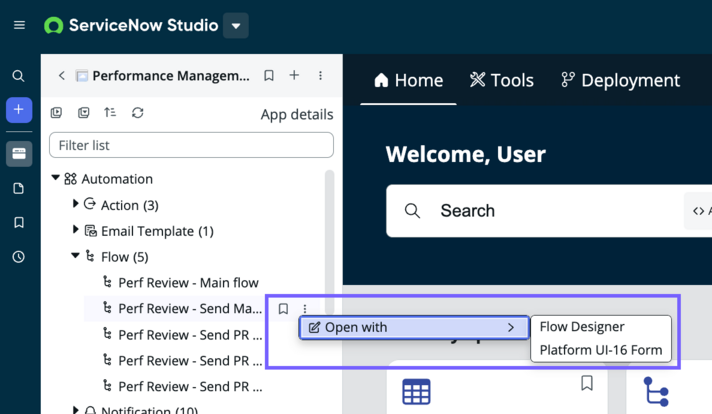The image size is (712, 414).
Task: Select Flow Designer from submenu
Action: (x=582, y=327)
